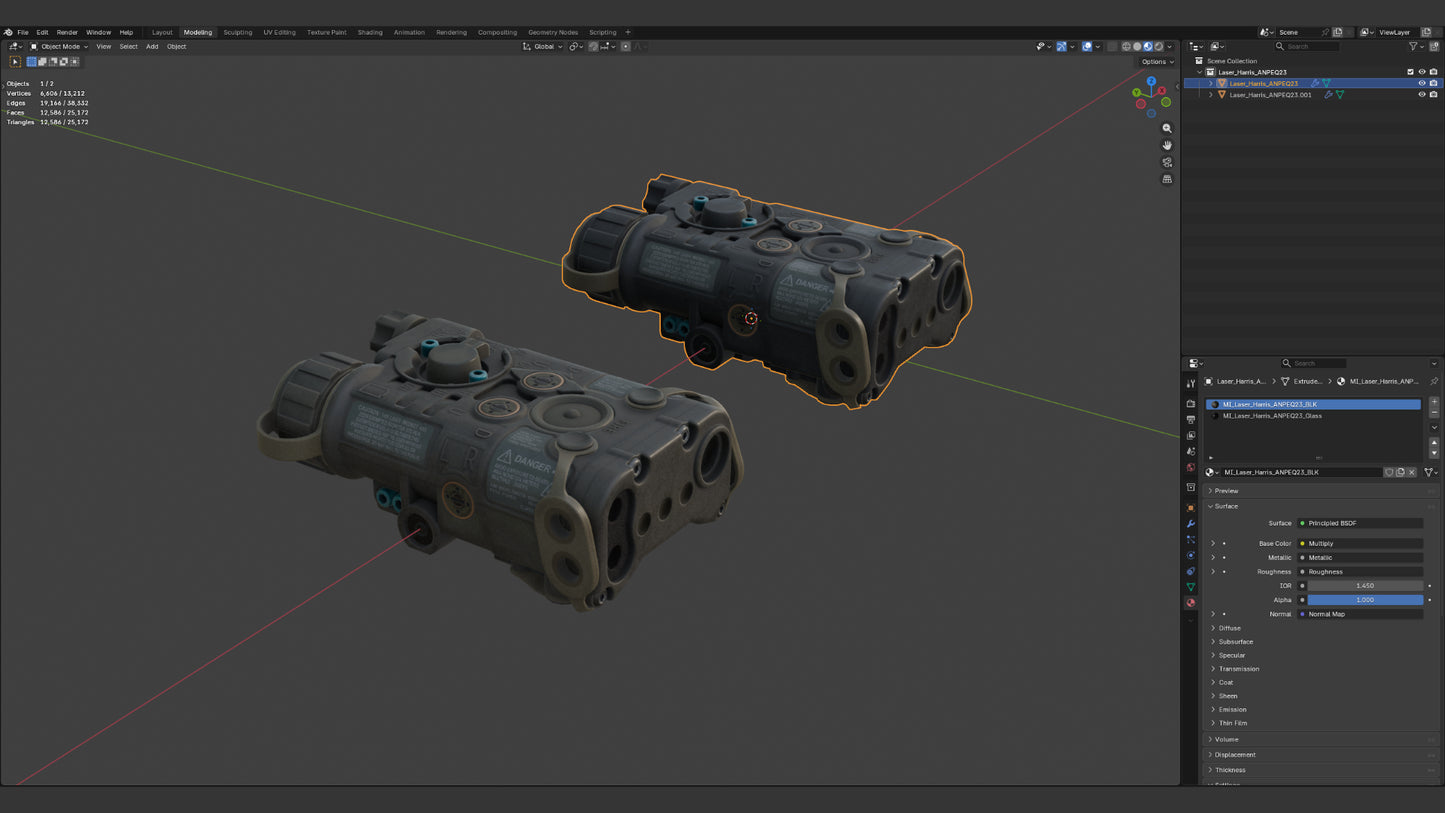Viewport: 1445px width, 813px height.
Task: Remove material slot with minus button
Action: tap(1434, 412)
